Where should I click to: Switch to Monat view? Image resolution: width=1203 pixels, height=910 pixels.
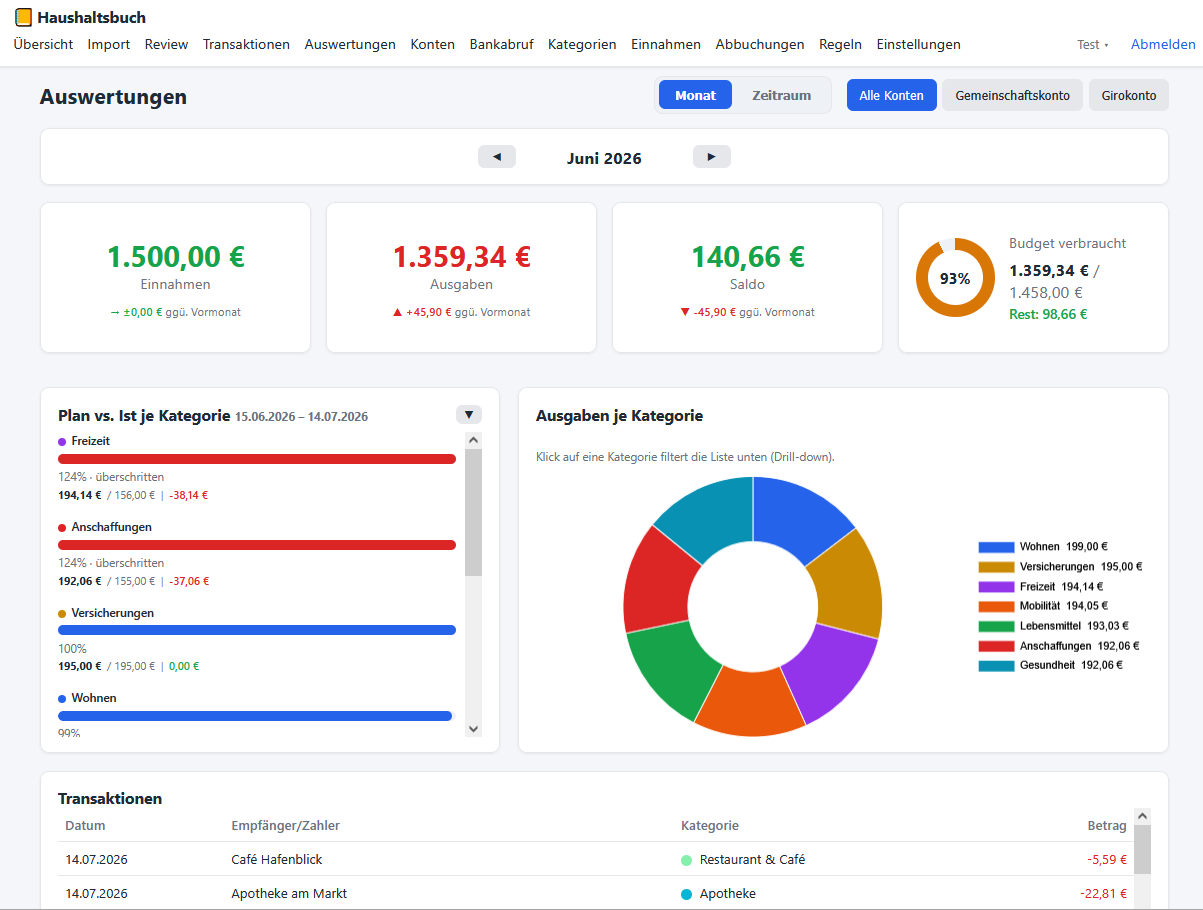point(696,95)
